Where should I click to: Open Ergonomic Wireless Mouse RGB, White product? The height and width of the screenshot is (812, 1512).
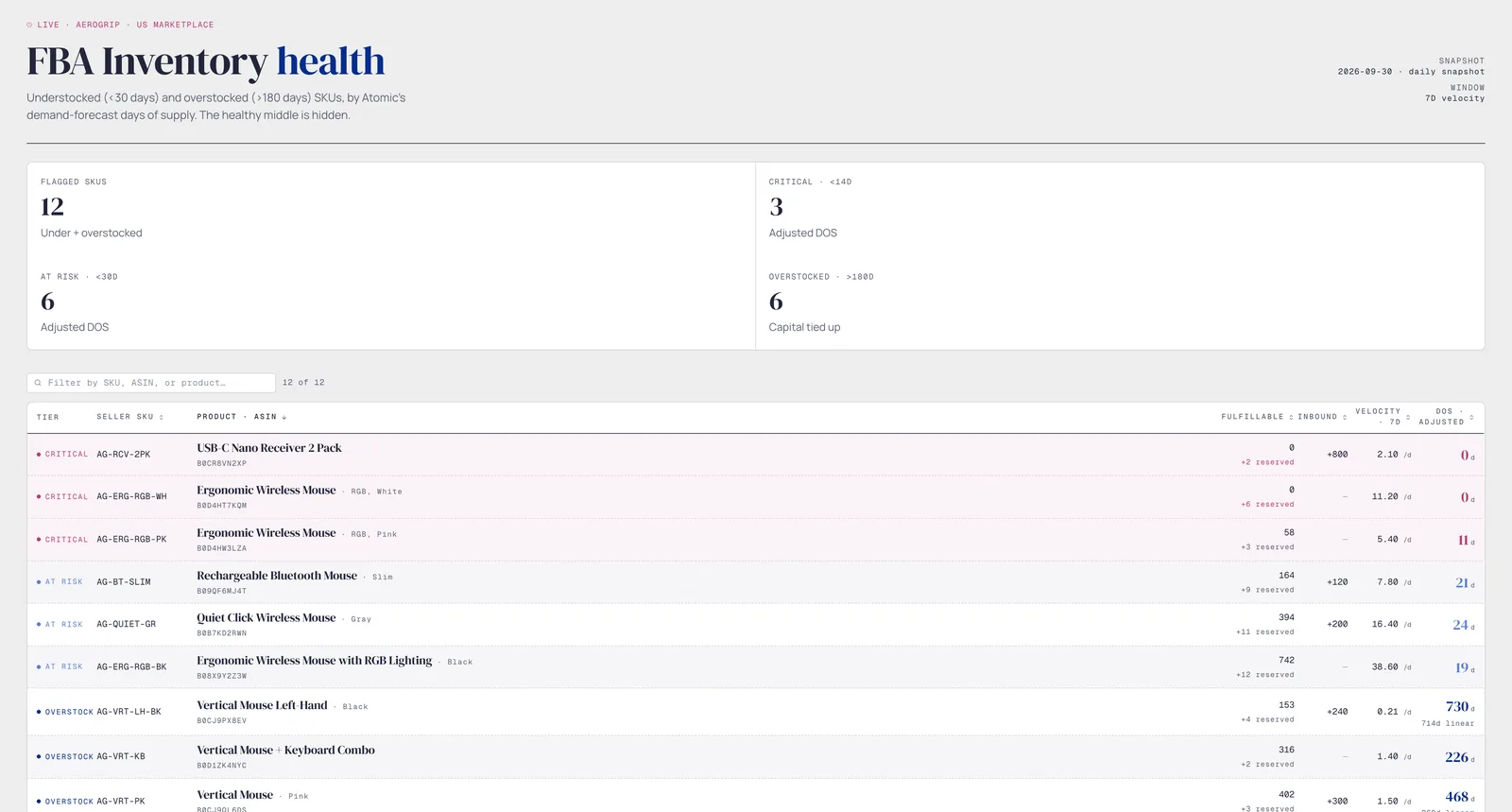pos(266,491)
